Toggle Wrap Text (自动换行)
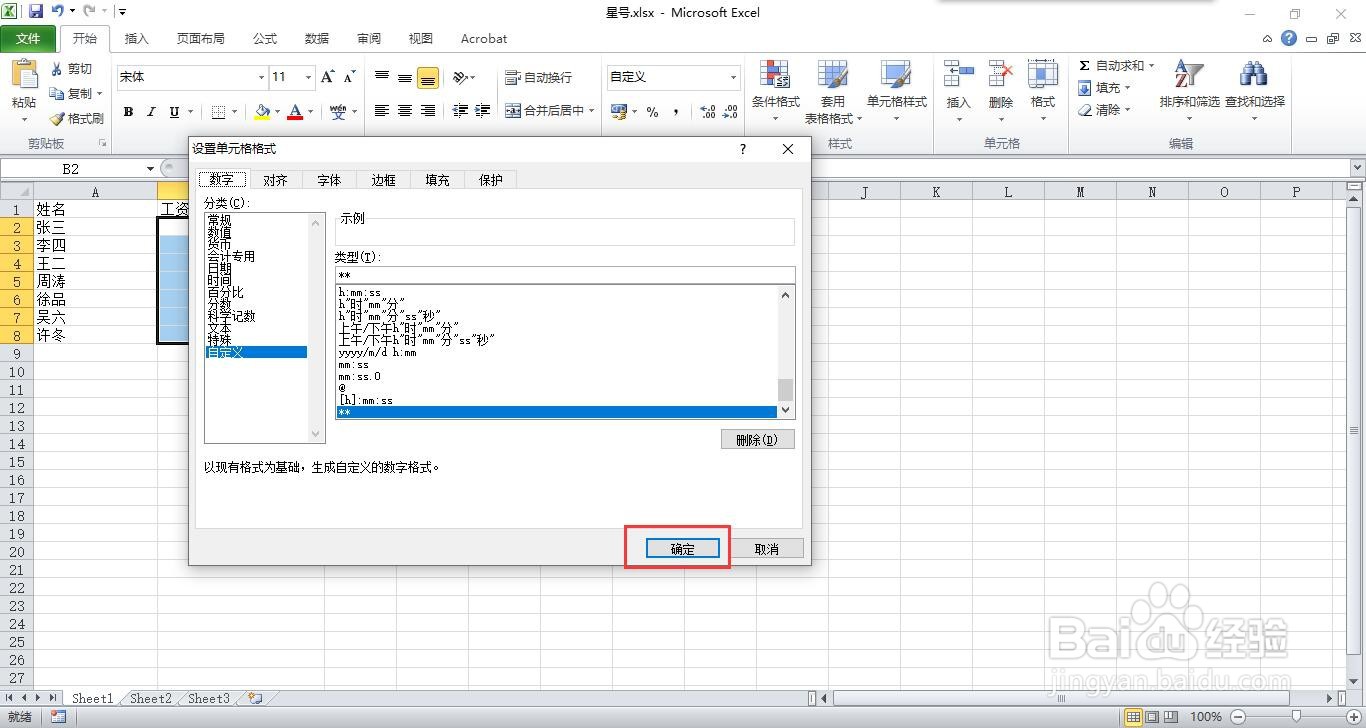The width and height of the screenshot is (1366, 728). 539,77
